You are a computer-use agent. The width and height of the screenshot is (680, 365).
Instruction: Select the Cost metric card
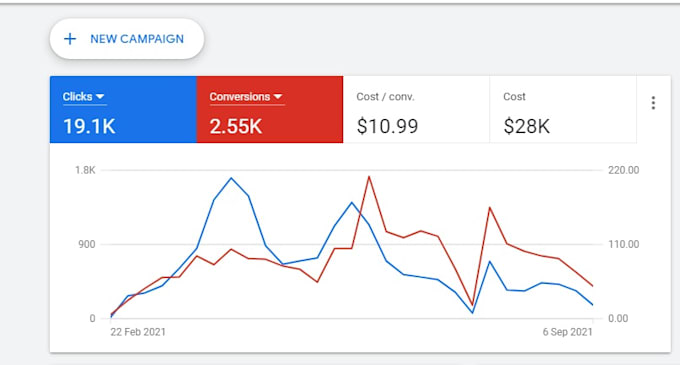[563, 110]
